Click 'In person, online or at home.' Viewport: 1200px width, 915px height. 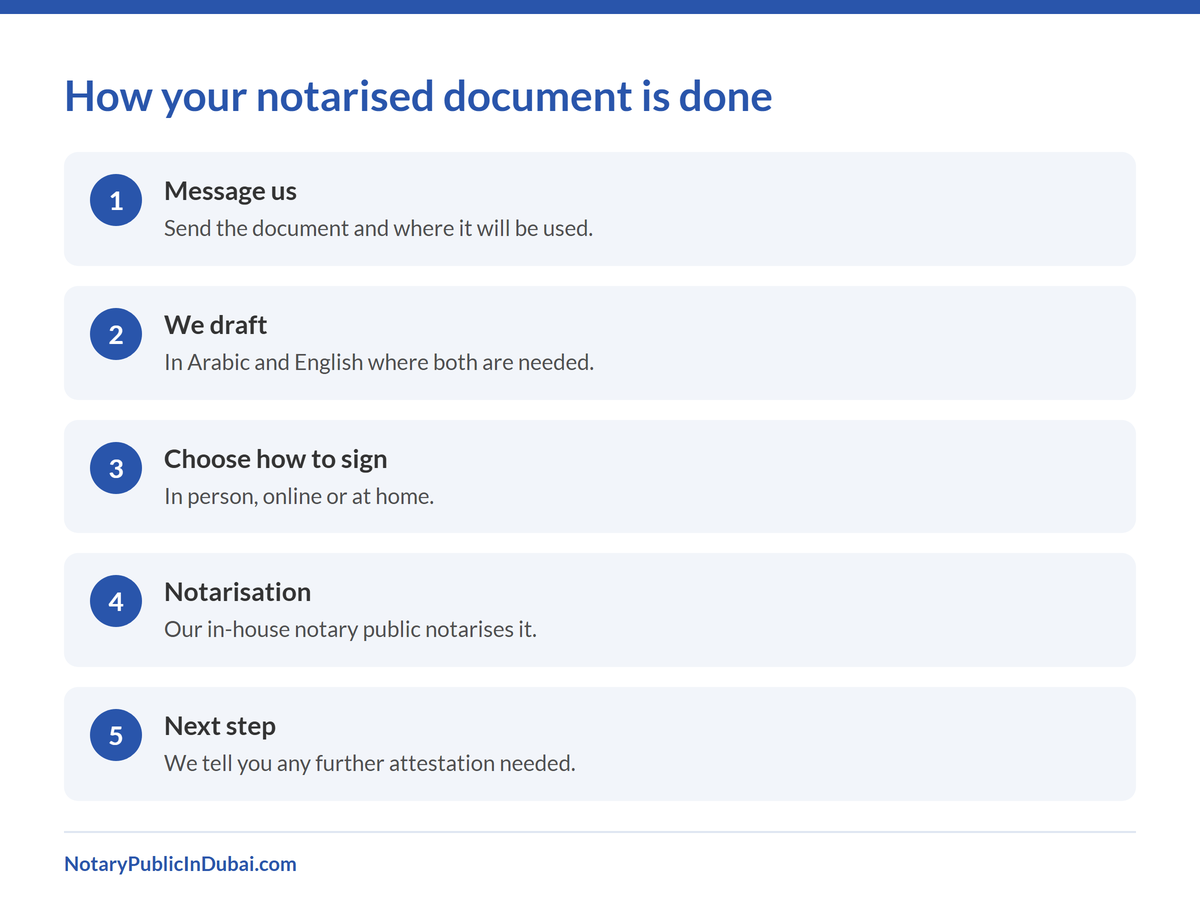(x=298, y=496)
